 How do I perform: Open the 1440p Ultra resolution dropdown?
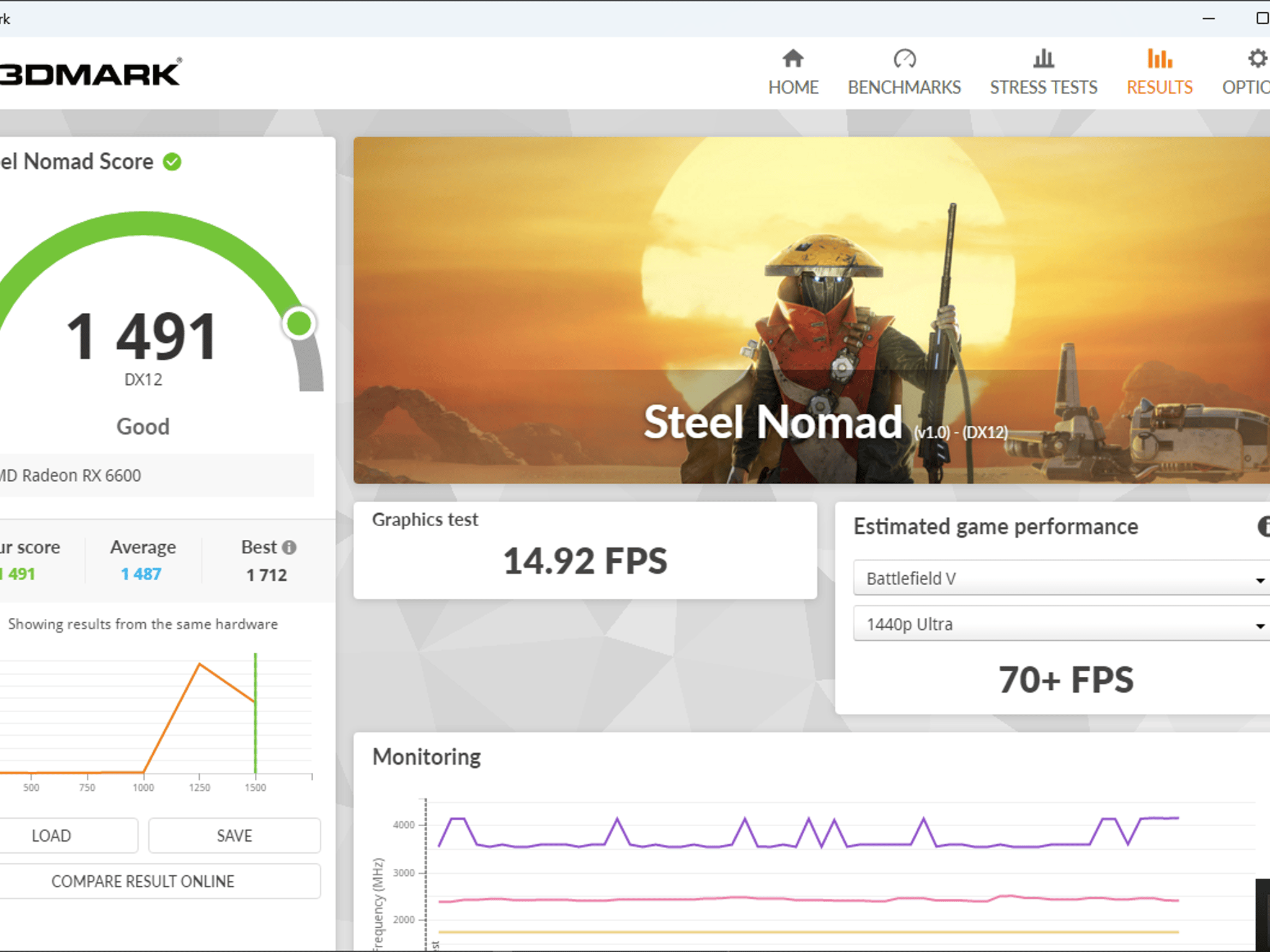click(1062, 624)
